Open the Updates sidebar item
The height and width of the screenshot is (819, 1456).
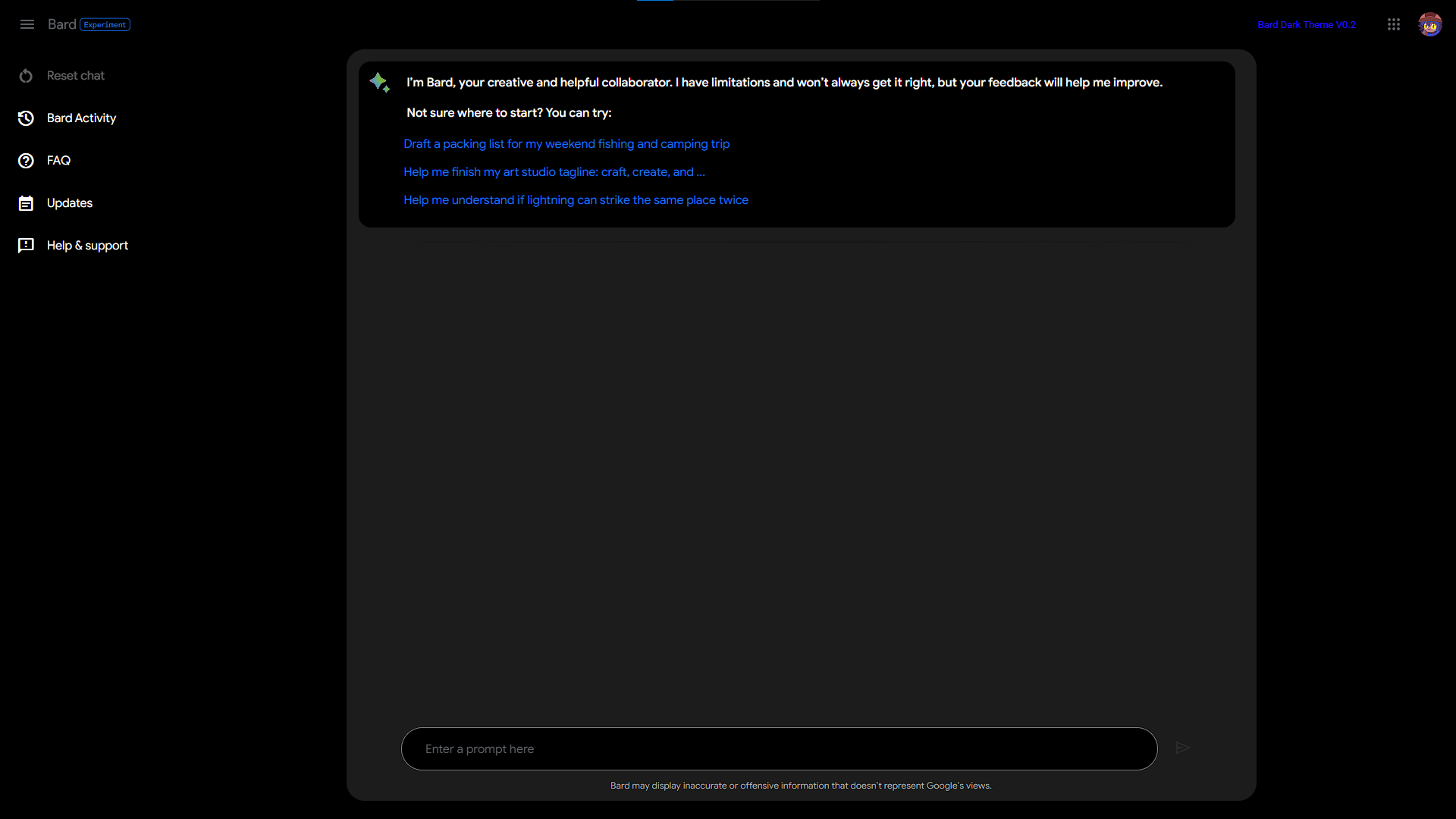click(70, 203)
